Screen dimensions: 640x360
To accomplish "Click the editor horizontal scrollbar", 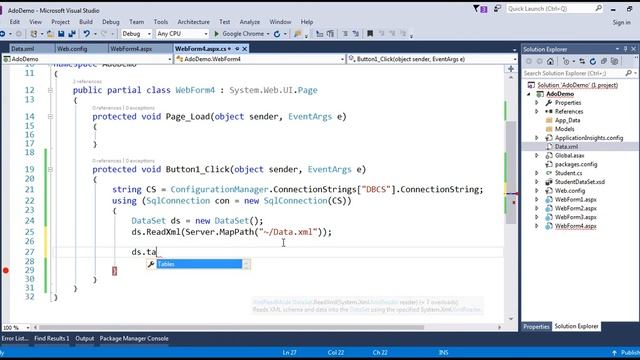I will [x=231, y=327].
